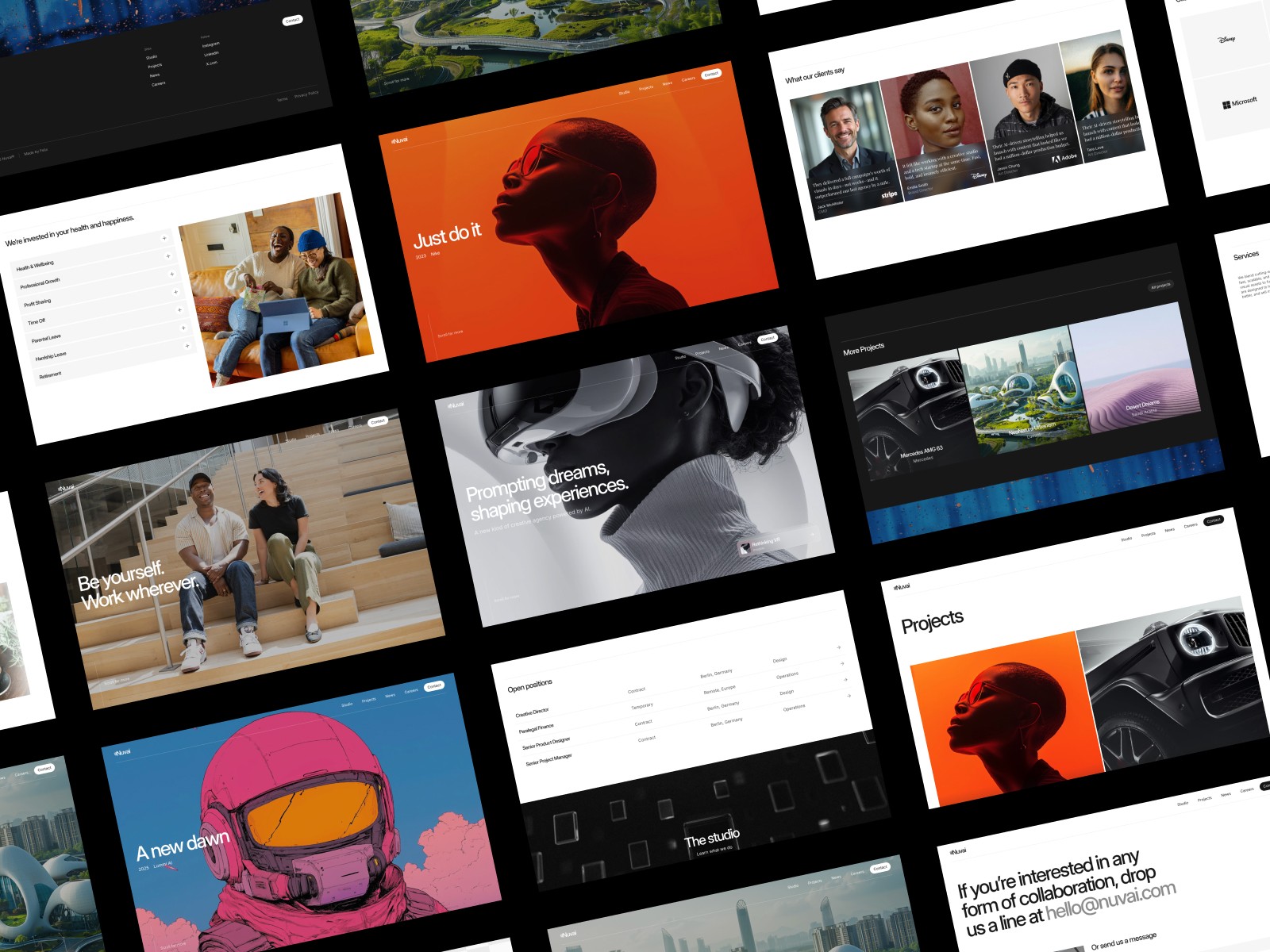Click the hello@nuvai.com email link
The width and height of the screenshot is (1270, 952).
(x=1111, y=901)
